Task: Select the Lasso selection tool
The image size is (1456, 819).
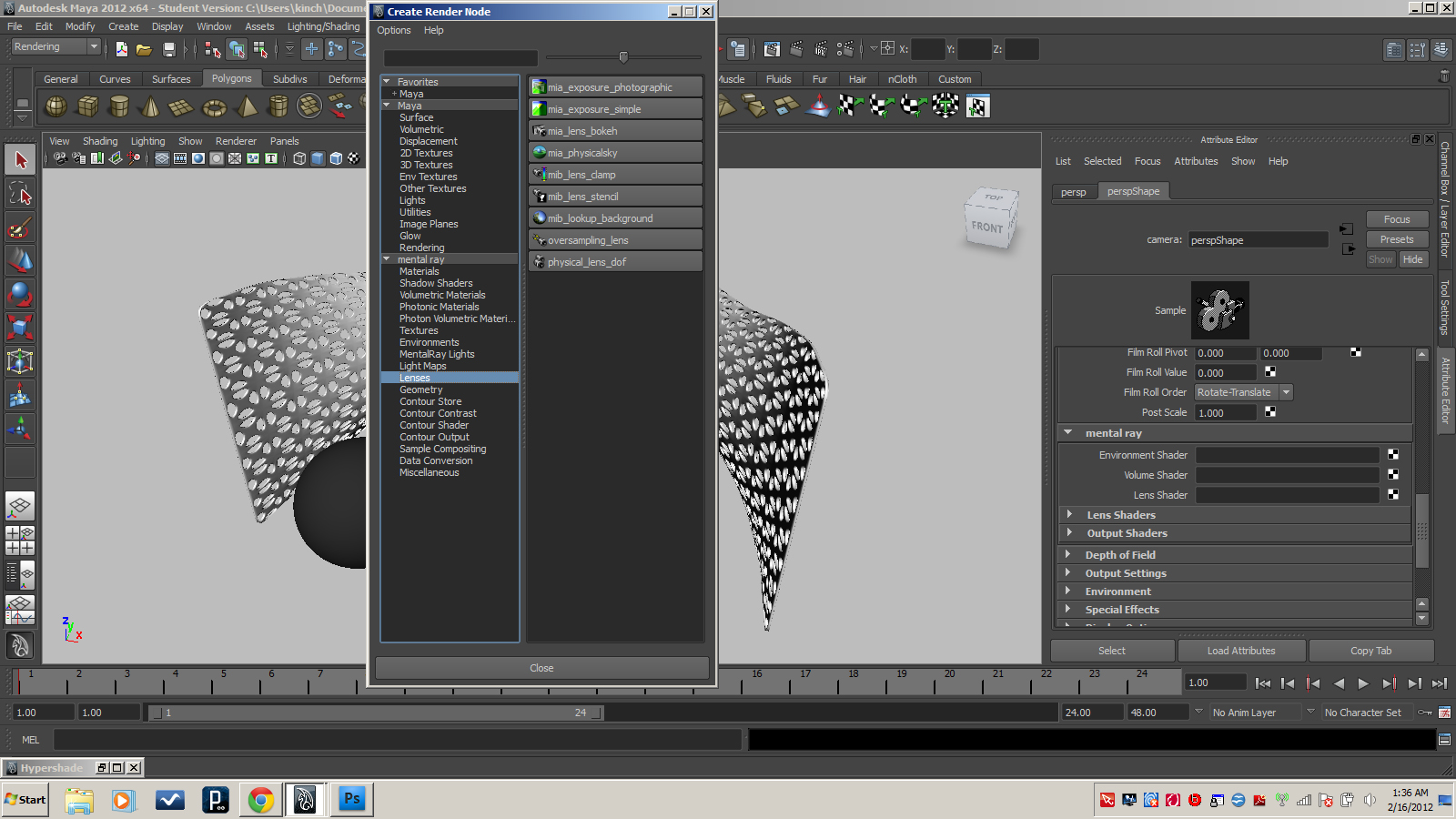Action: pos(20,193)
